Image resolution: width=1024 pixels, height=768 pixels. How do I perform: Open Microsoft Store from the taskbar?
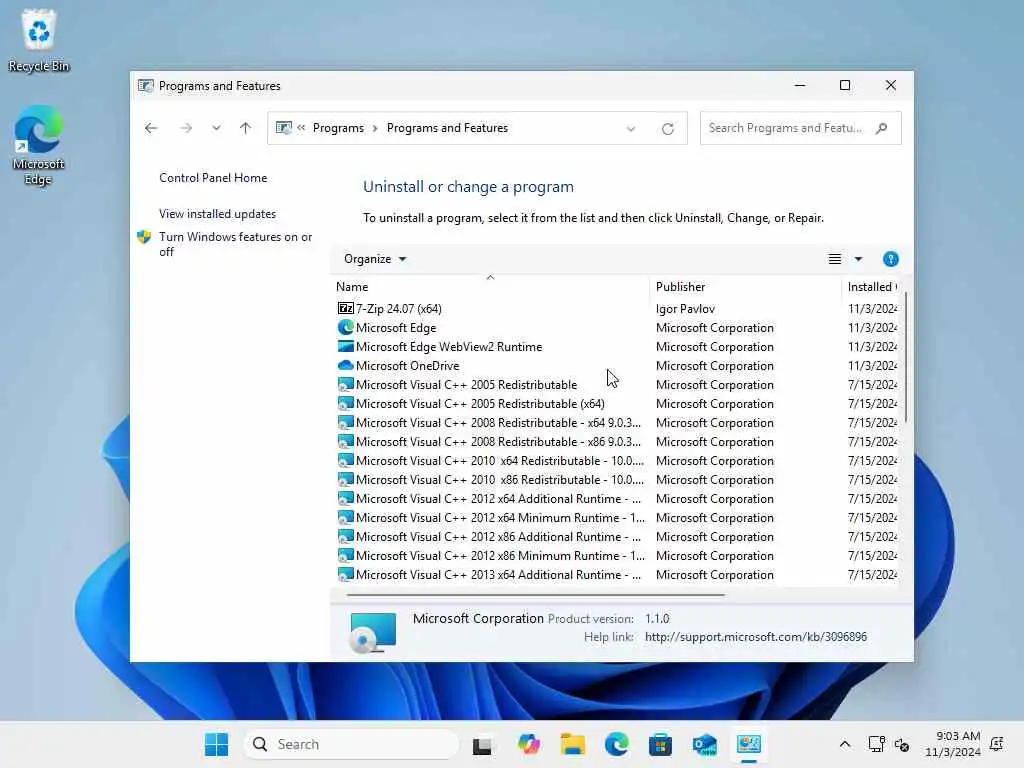pyautogui.click(x=660, y=744)
